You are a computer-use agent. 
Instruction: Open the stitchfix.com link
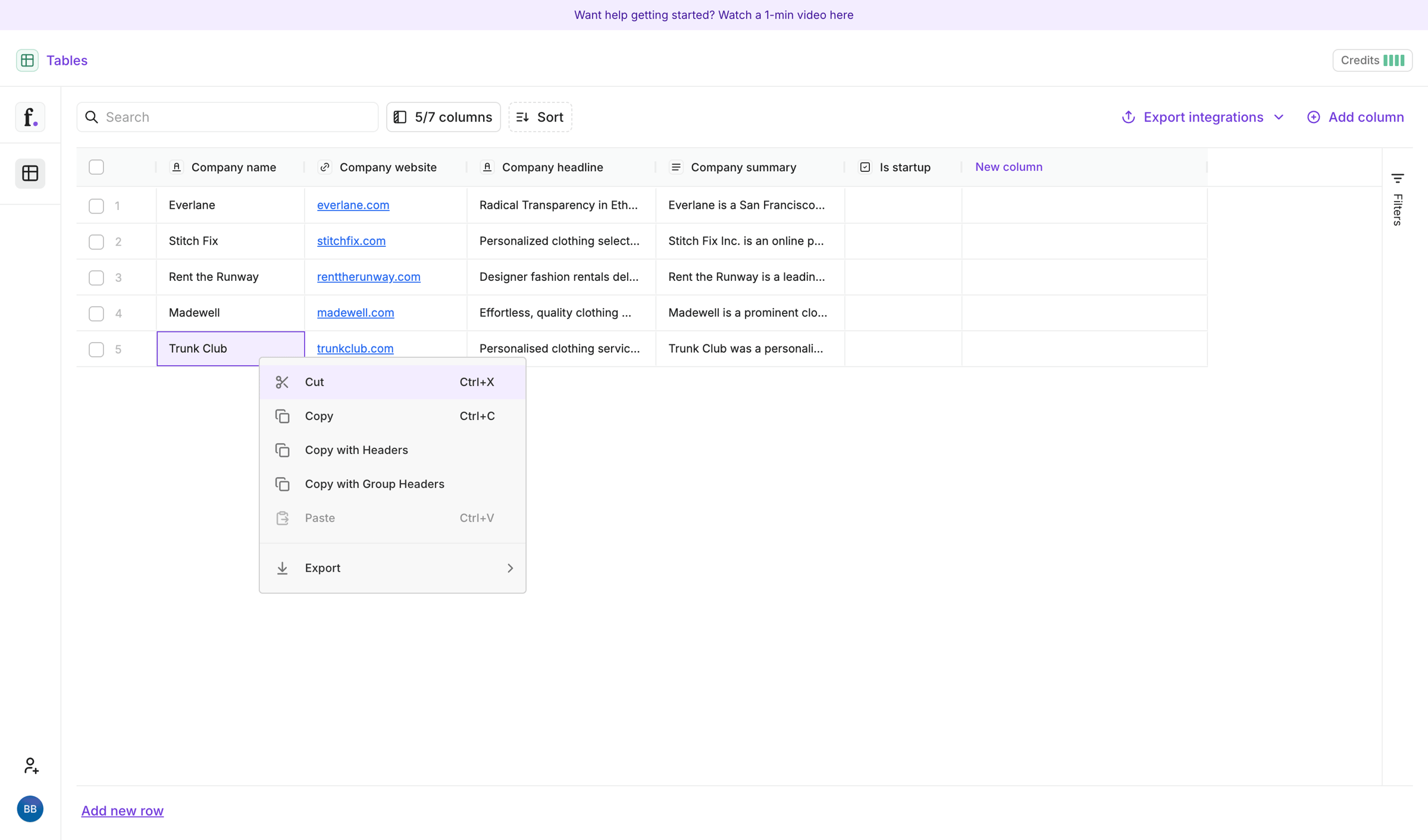pos(351,241)
